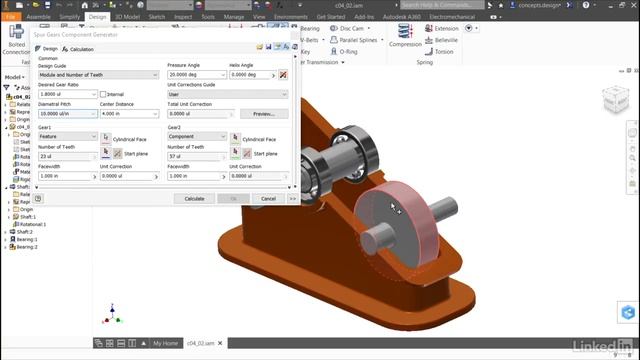Screen dimensions: 640x360
Task: Click the Search Help & Commands box
Action: click(x=442, y=5)
